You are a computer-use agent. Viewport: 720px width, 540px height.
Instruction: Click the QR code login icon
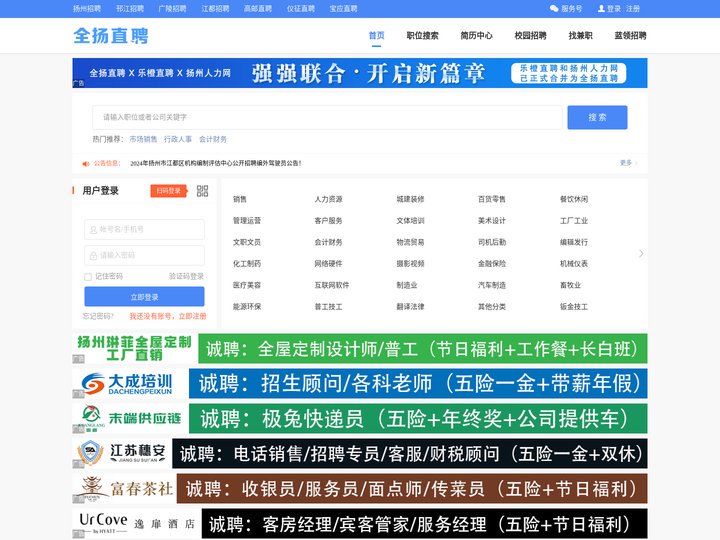click(x=202, y=191)
